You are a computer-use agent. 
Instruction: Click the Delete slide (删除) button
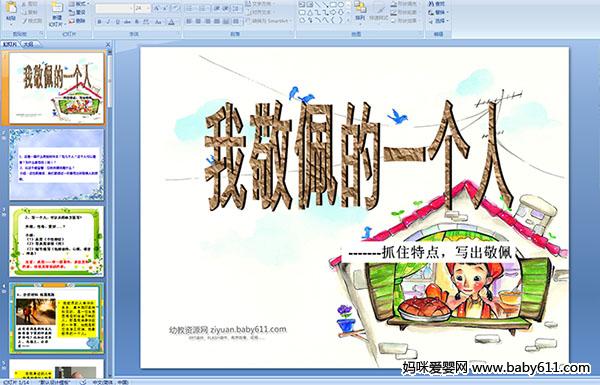point(78,21)
